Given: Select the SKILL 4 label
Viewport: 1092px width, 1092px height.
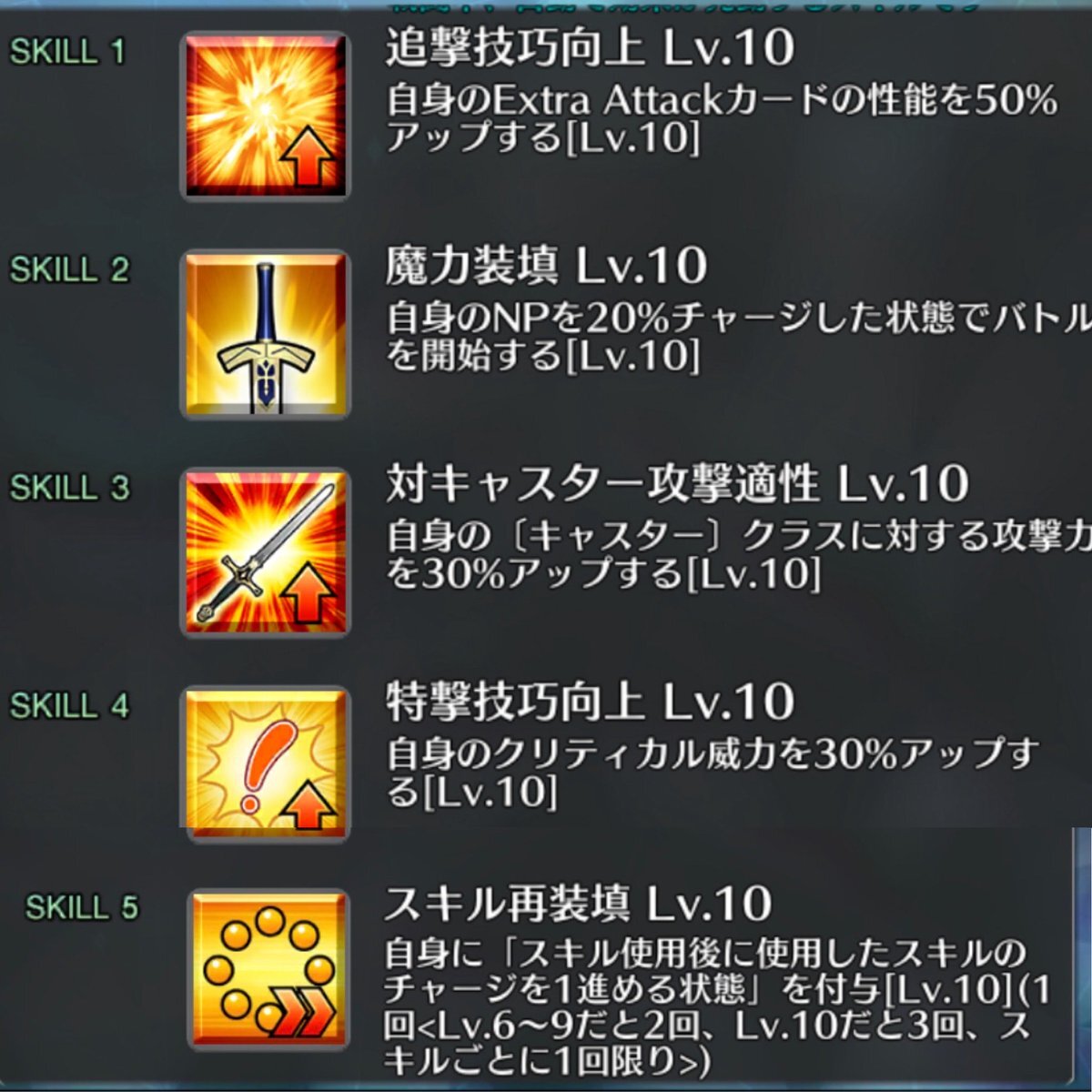Looking at the screenshot, I should coord(69,705).
